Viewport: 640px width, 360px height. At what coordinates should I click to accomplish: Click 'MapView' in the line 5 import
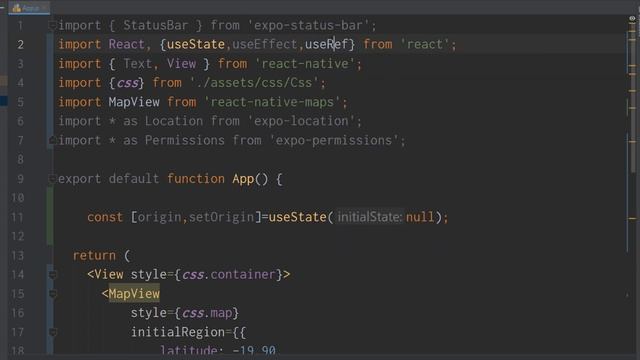click(134, 102)
